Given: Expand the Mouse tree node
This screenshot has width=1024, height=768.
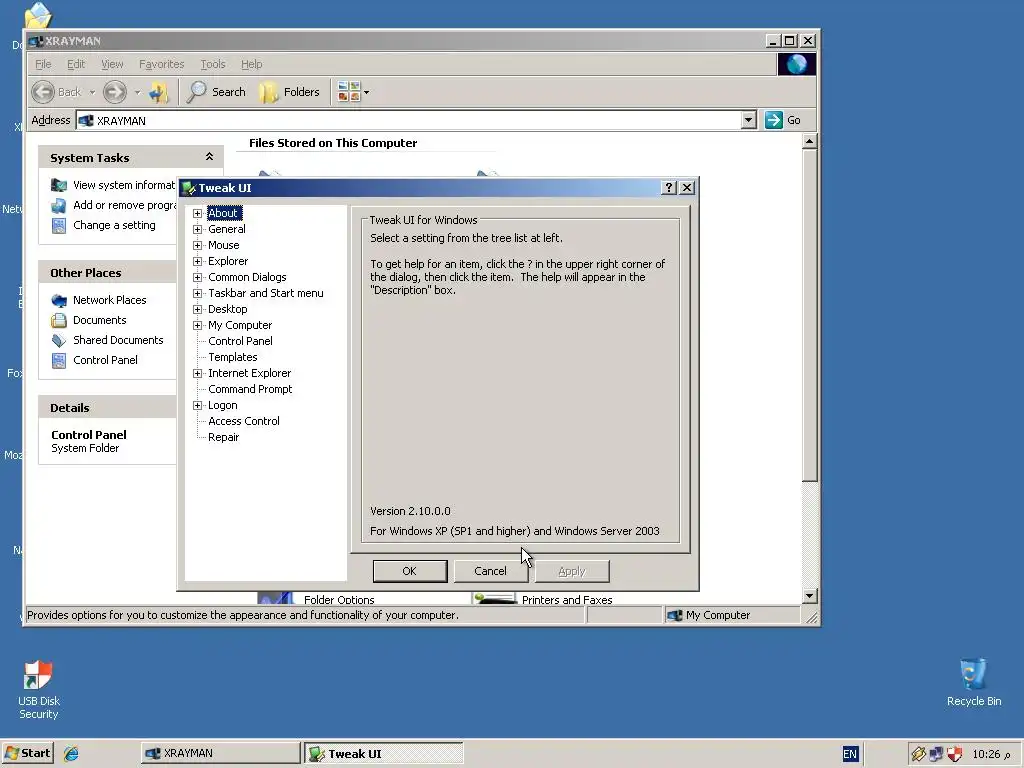Looking at the screenshot, I should 197,246.
